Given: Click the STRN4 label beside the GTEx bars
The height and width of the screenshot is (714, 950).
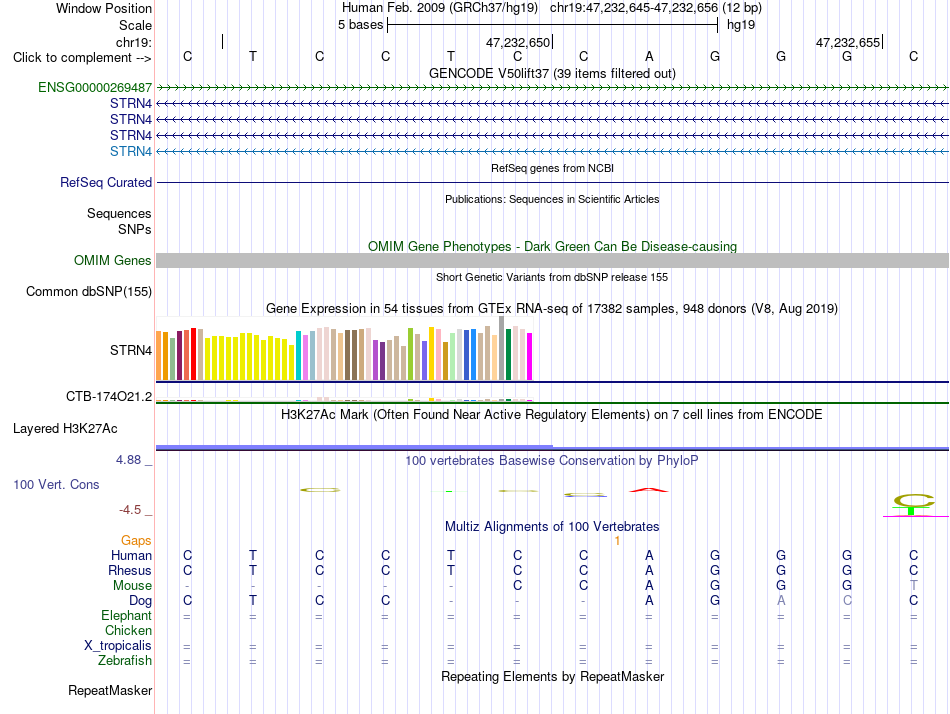Looking at the screenshot, I should [131, 350].
